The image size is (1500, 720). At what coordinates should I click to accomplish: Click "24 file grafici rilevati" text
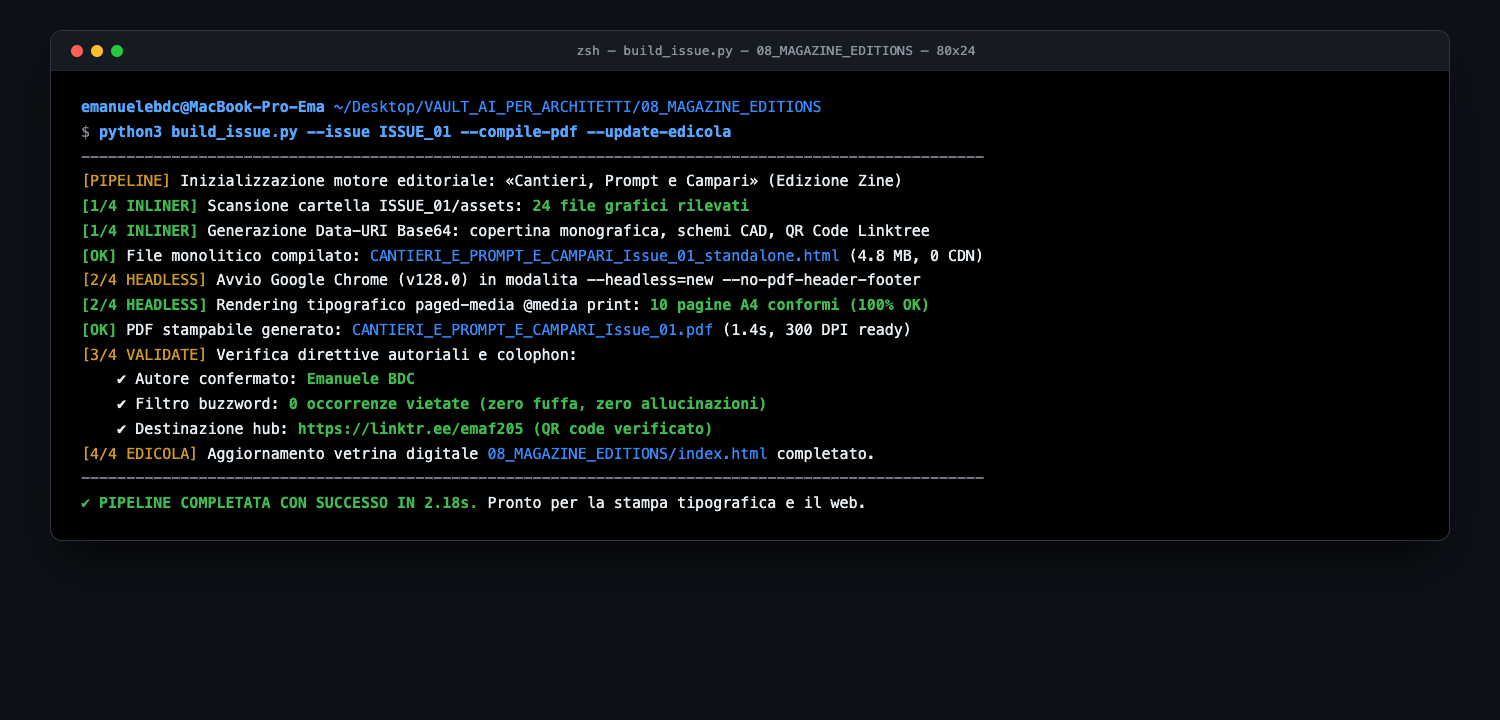click(640, 206)
